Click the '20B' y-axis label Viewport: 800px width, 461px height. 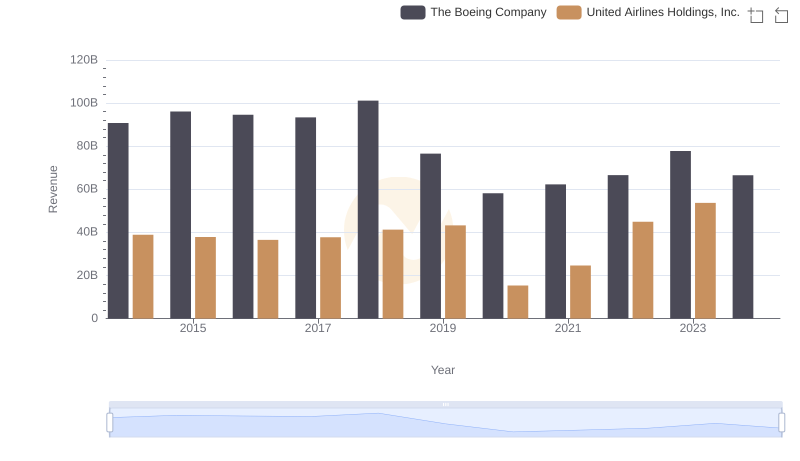point(87,275)
